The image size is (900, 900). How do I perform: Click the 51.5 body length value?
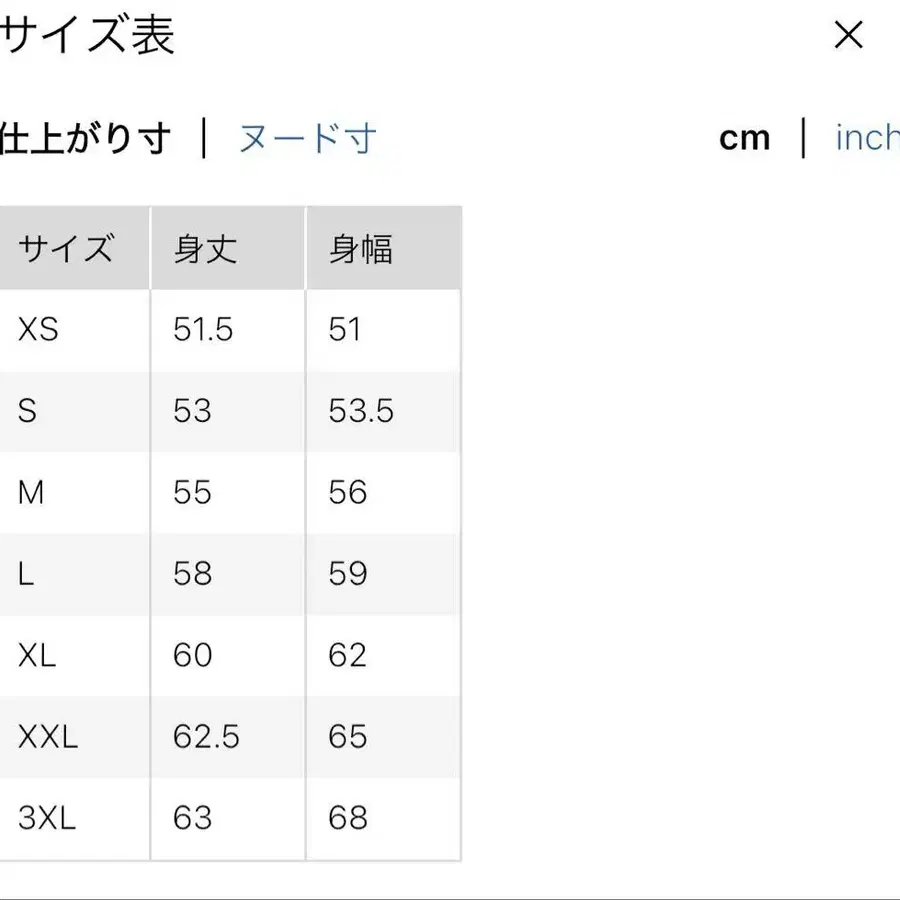coord(203,329)
